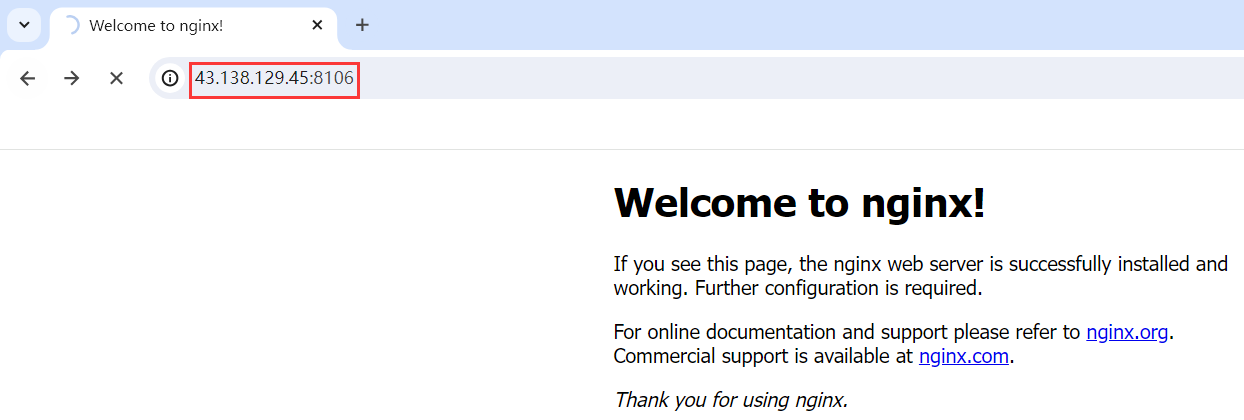
Task: Follow the nginx.com link
Action: pyautogui.click(x=963, y=355)
